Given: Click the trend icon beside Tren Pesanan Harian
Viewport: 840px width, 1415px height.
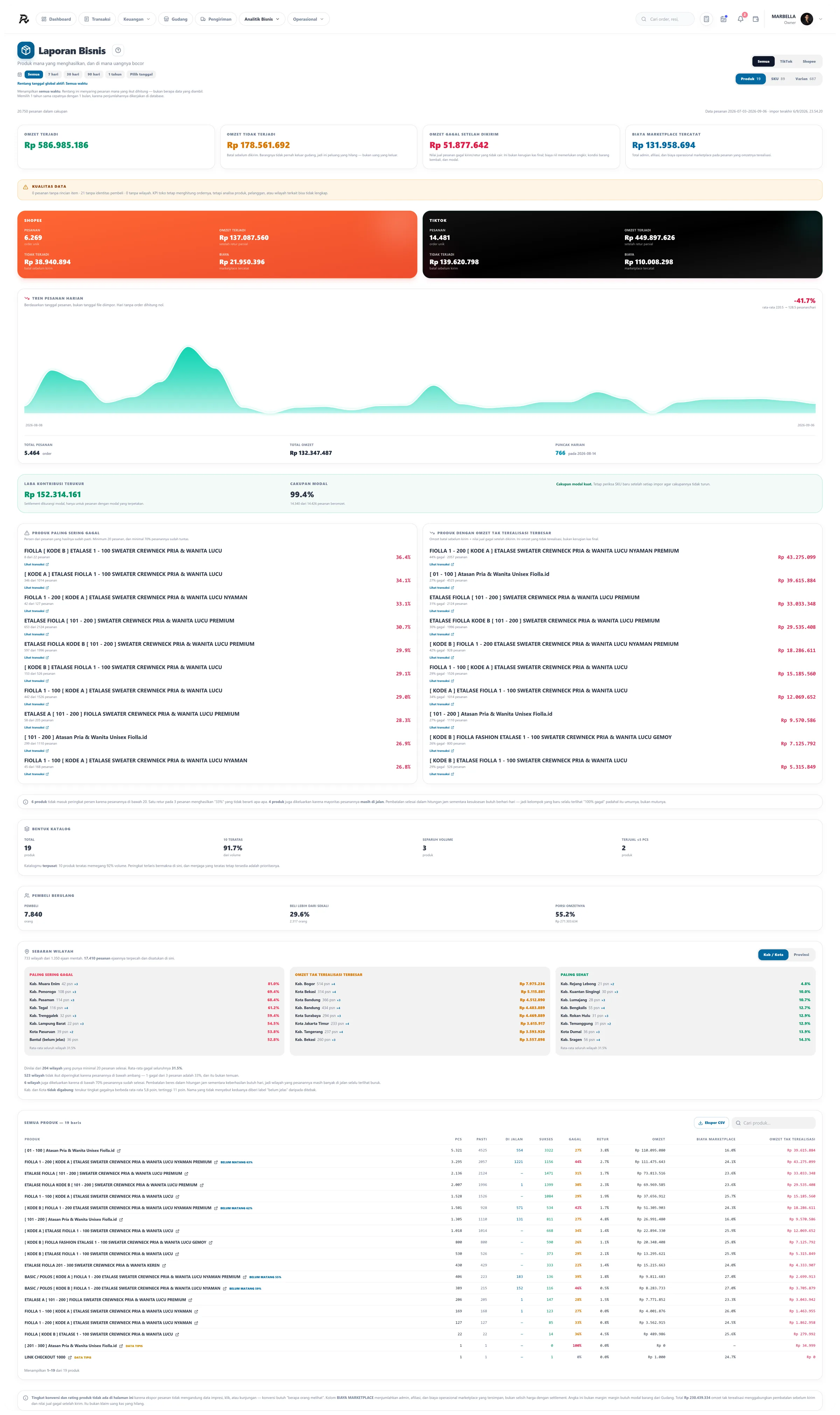Looking at the screenshot, I should click(x=27, y=298).
